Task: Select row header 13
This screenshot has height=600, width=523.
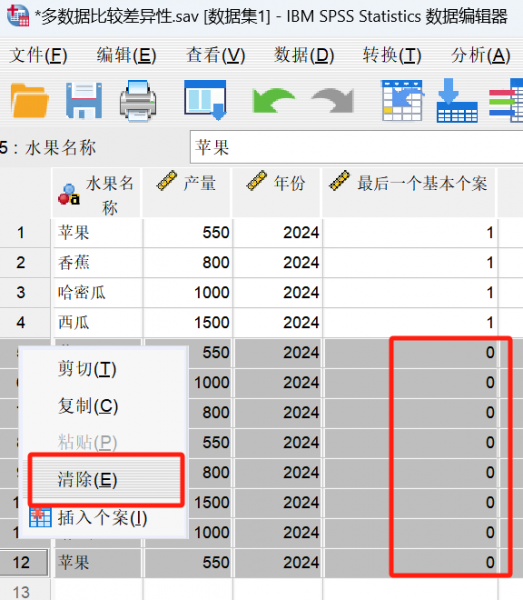Action: 25,590
